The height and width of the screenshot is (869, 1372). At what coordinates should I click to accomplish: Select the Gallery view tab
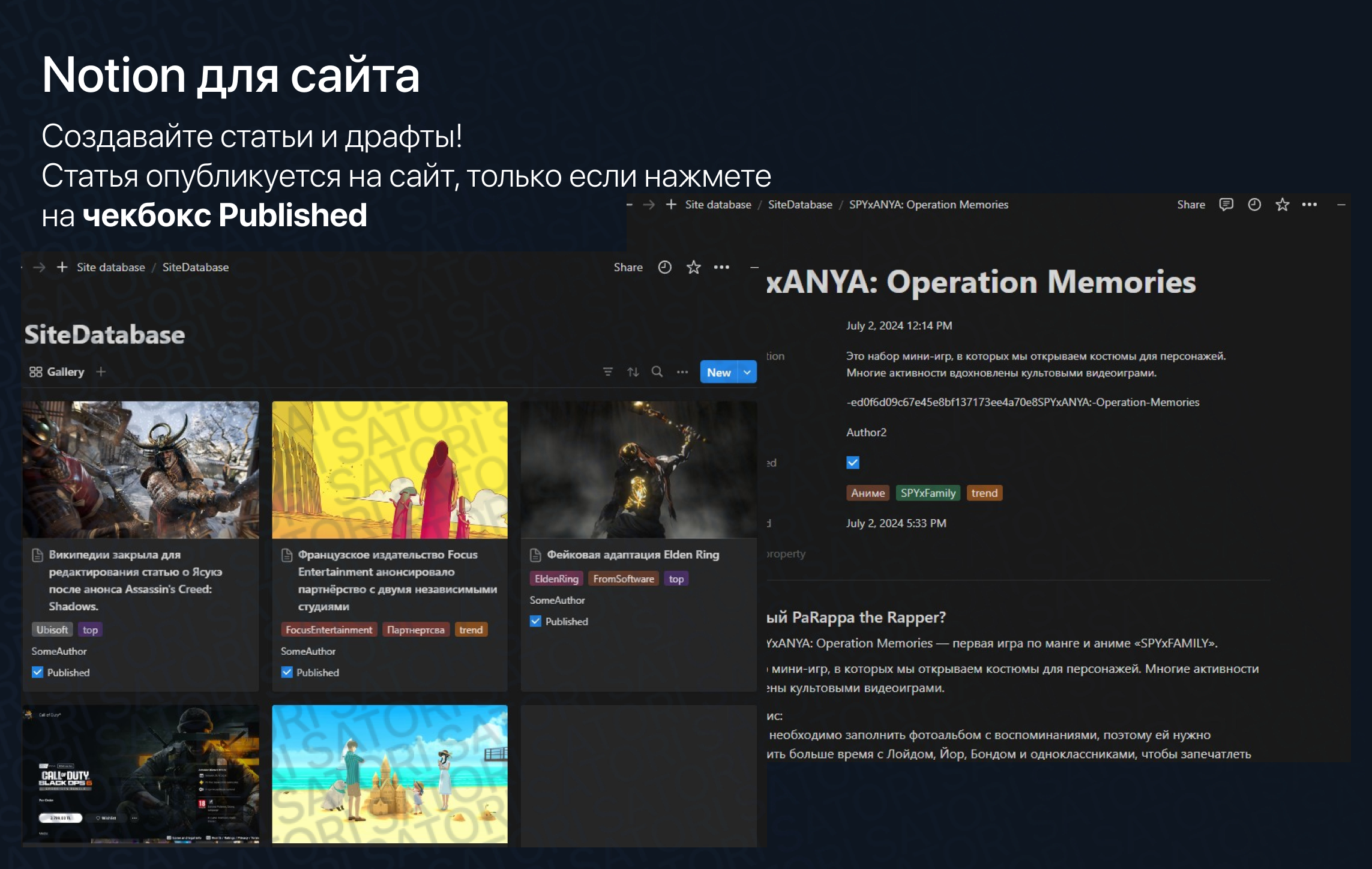coord(58,372)
